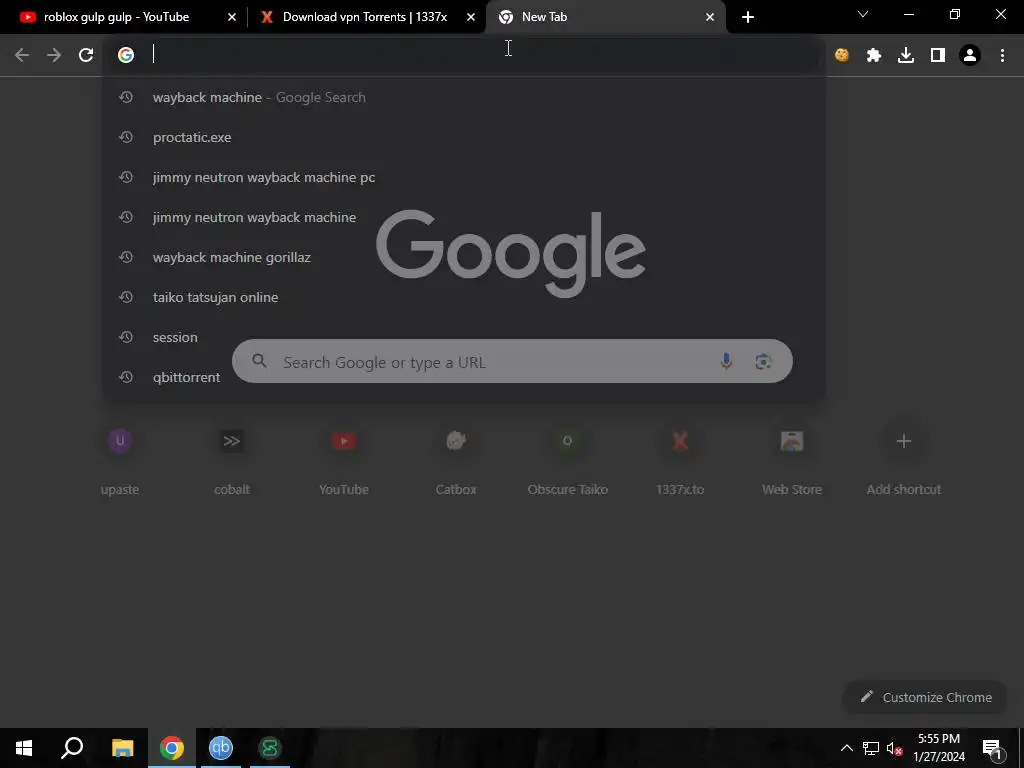
Task: Open qBittorrent from the taskbar
Action: (221, 748)
